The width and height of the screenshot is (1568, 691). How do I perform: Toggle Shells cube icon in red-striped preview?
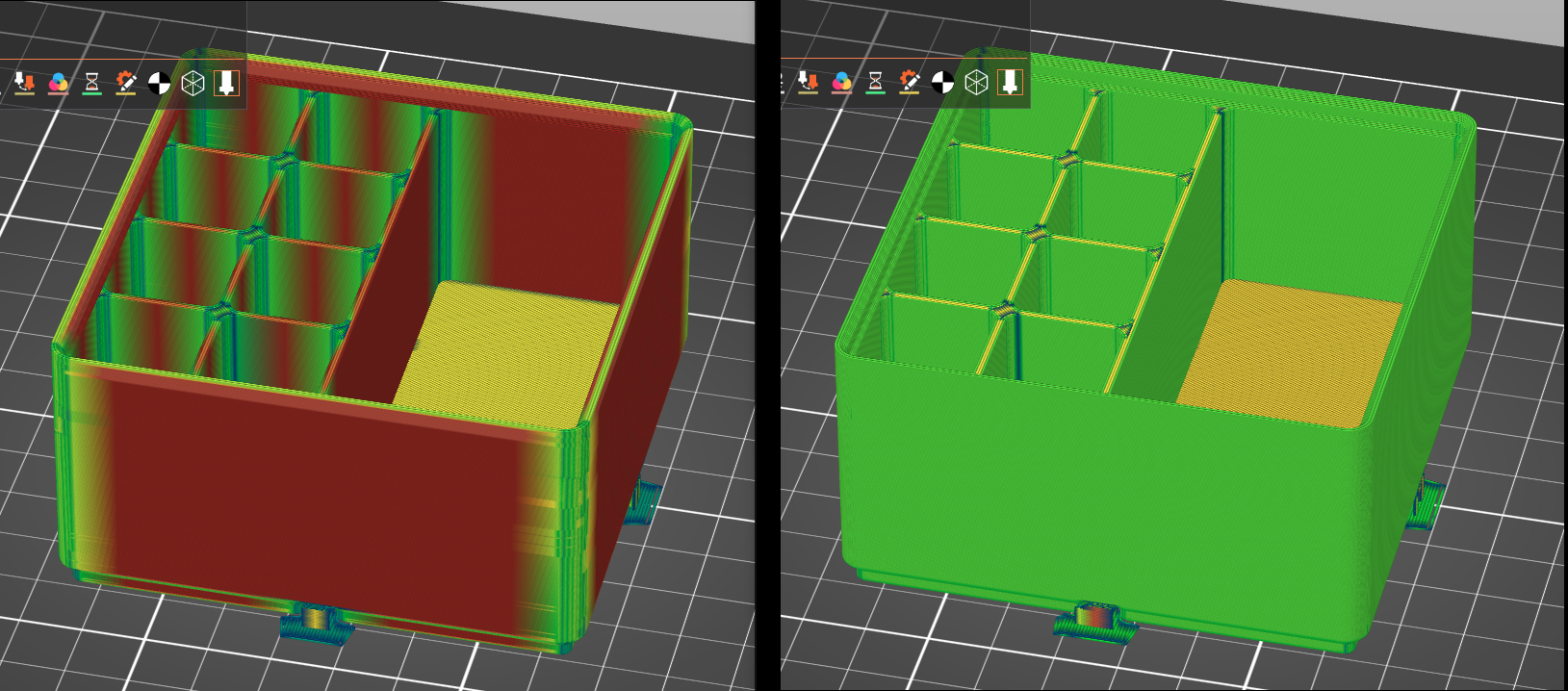point(193,83)
